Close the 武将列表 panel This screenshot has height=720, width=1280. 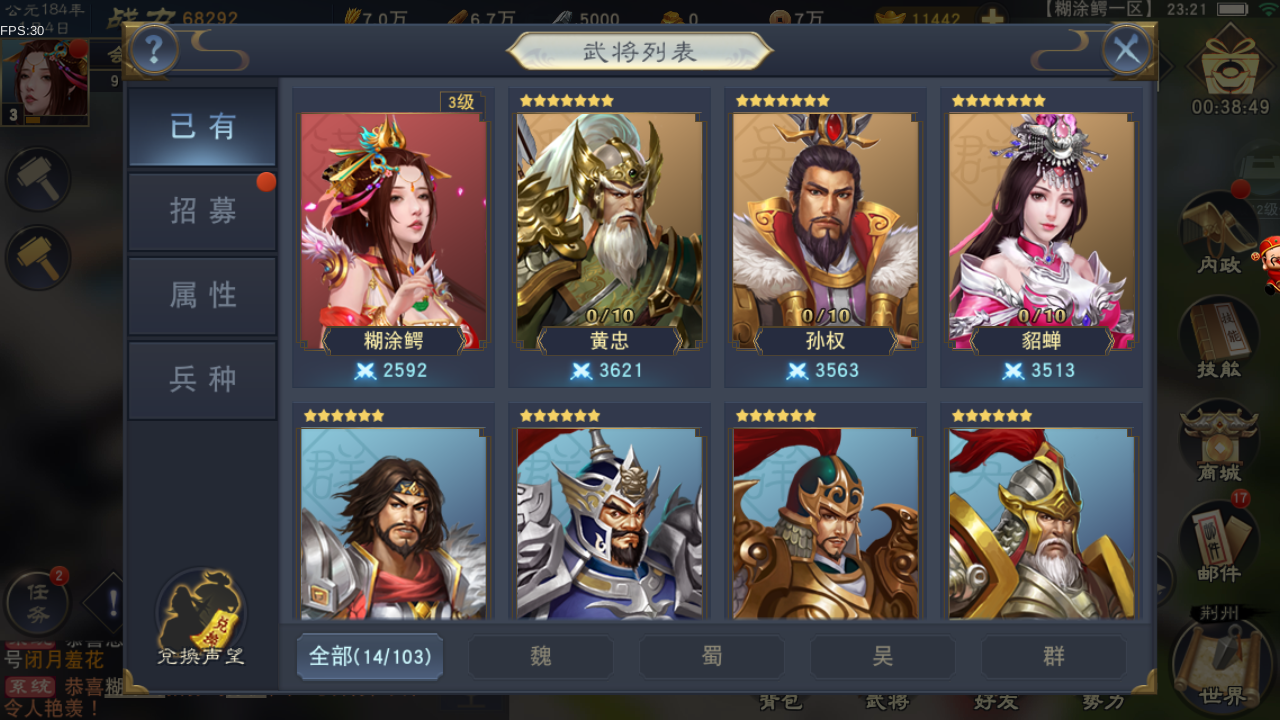coord(1127,50)
